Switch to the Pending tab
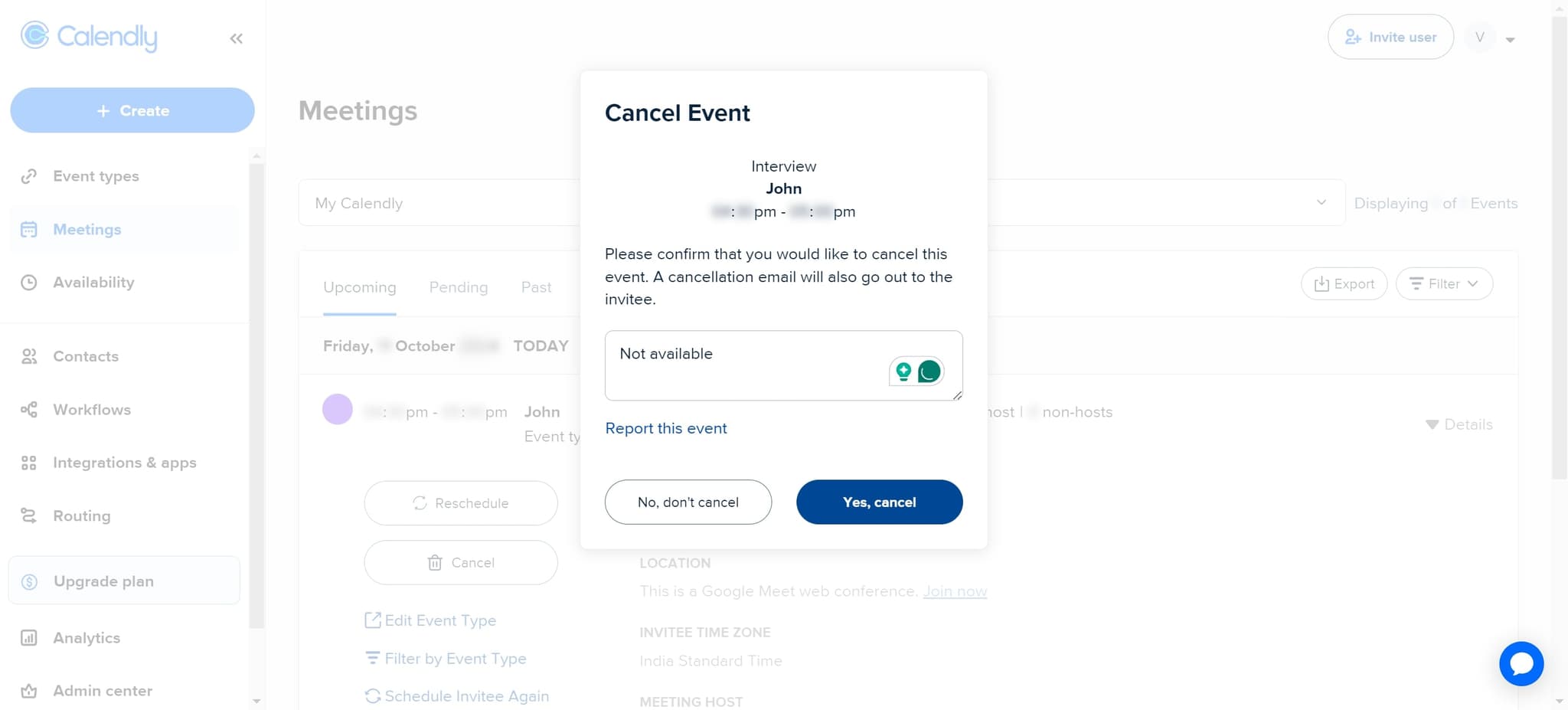 pos(458,286)
